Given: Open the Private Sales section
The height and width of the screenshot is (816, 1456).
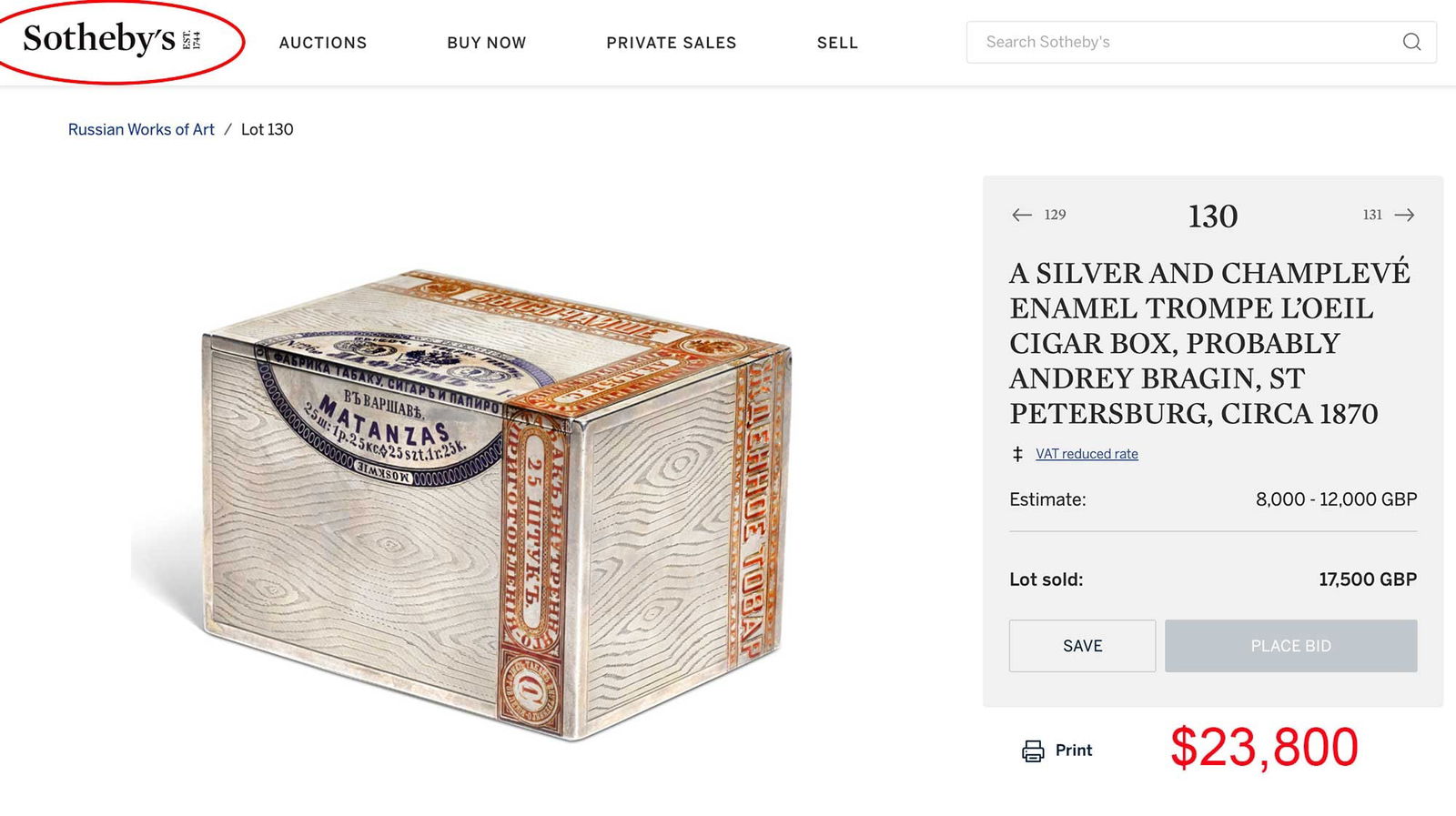Looking at the screenshot, I should point(671,42).
